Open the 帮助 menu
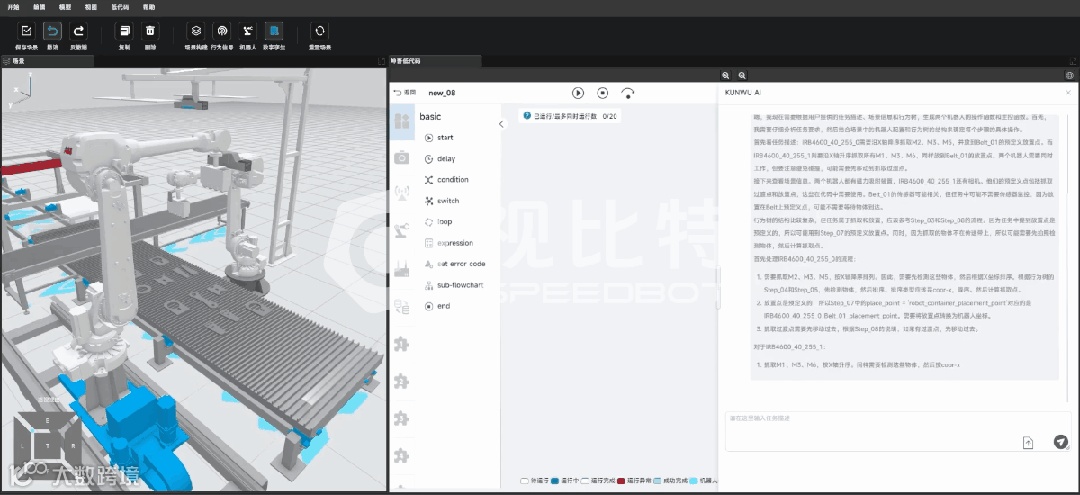This screenshot has height=495, width=1080. coord(149,6)
